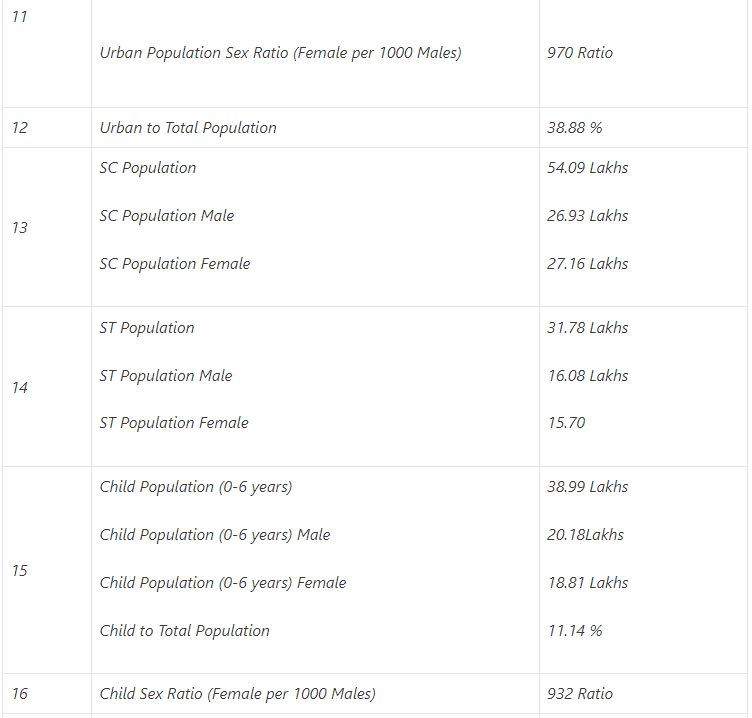The image size is (752, 718).
Task: Click Urban to Total Population text
Action: [x=188, y=128]
